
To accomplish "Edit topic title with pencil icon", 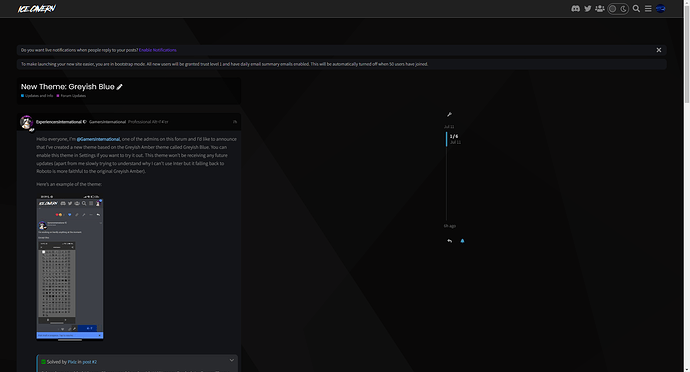I will click(119, 87).
